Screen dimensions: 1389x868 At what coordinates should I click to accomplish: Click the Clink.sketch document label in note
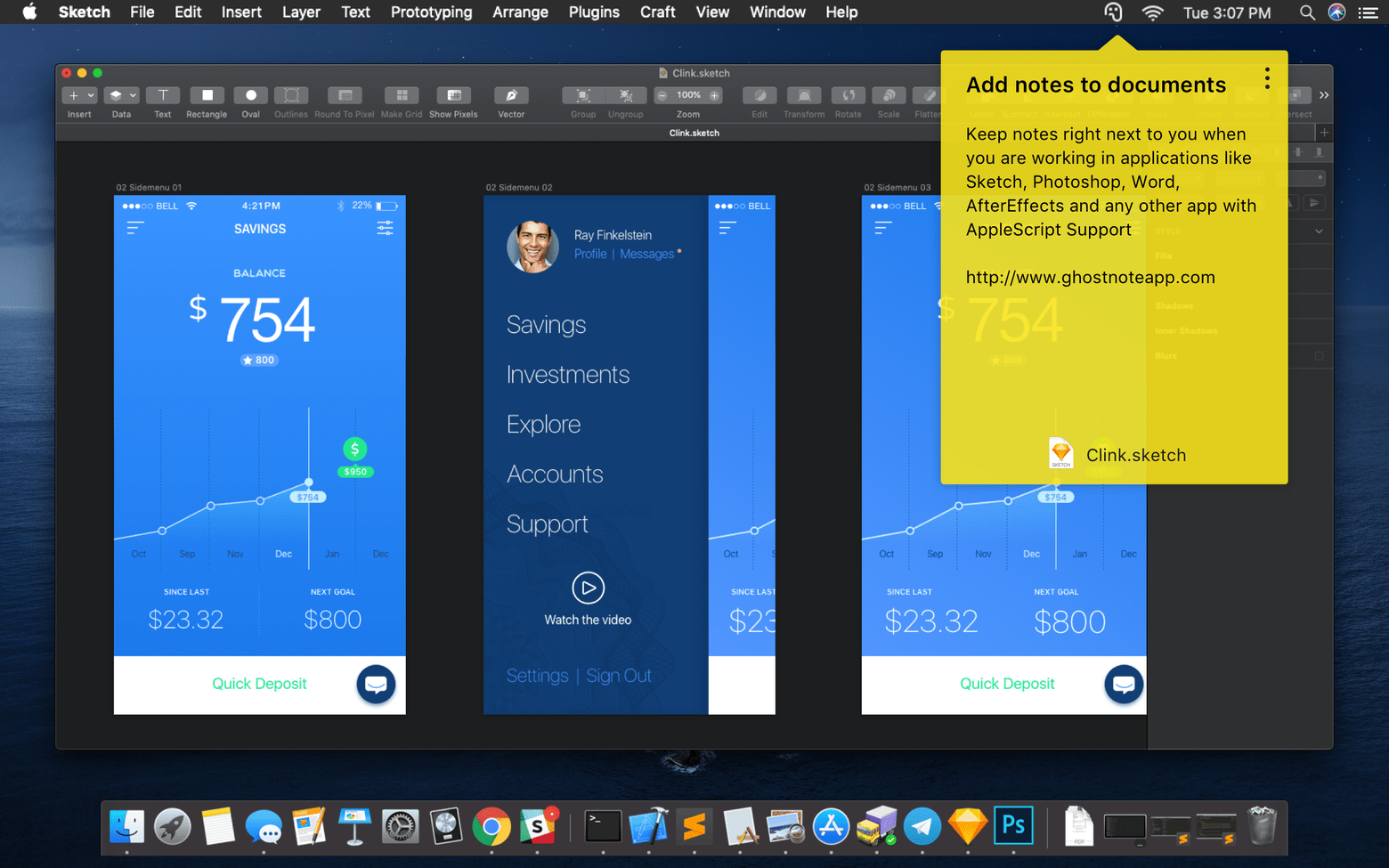1136,455
